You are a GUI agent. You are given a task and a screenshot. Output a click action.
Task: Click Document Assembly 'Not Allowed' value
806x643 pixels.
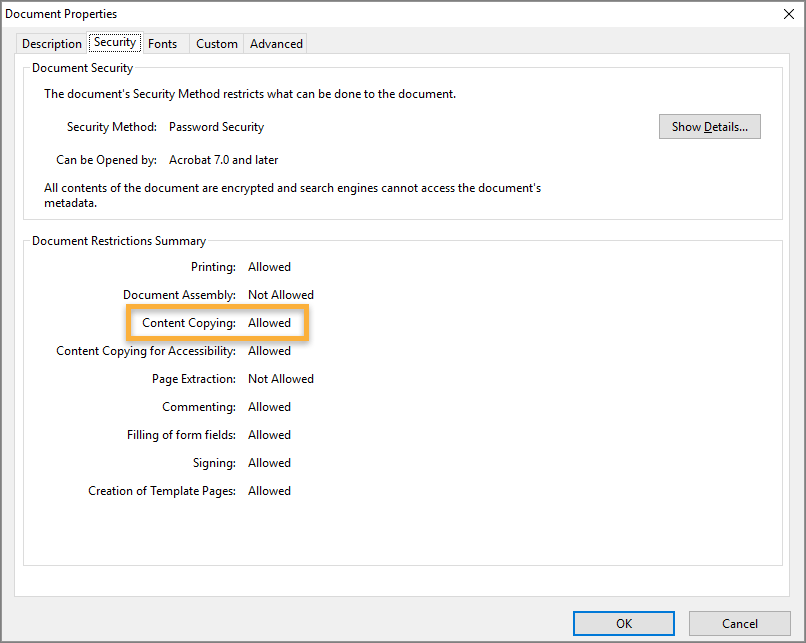pyautogui.click(x=281, y=295)
